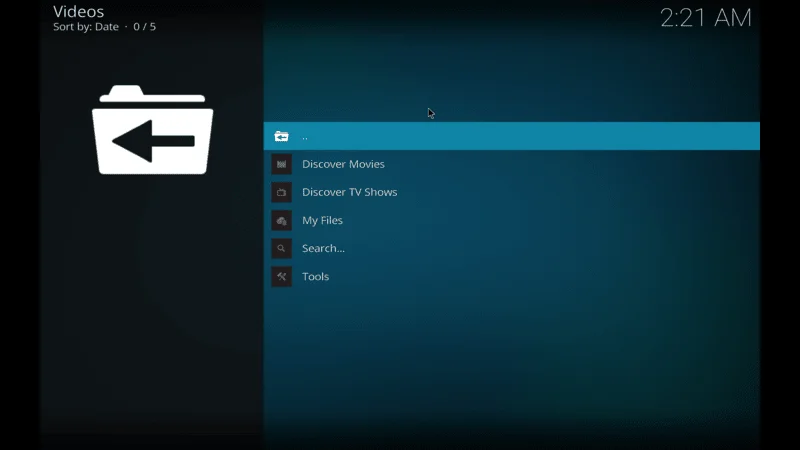
Task: Click the My Files cloud icon
Action: point(281,220)
